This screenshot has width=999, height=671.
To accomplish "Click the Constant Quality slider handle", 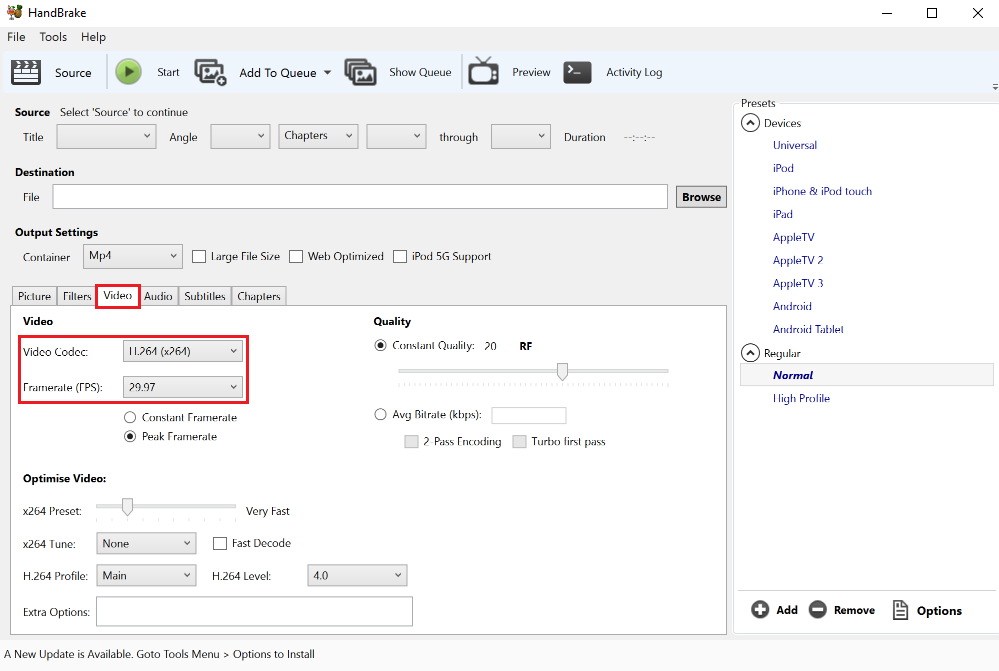I will coord(562,371).
